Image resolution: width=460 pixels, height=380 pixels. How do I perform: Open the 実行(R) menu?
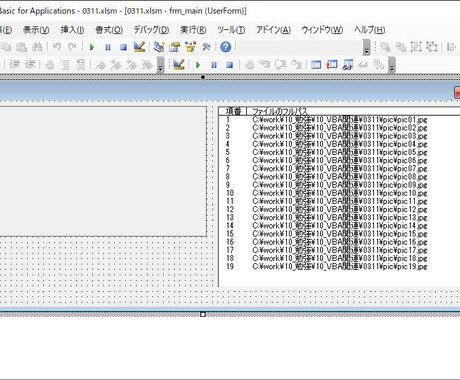pyautogui.click(x=193, y=30)
